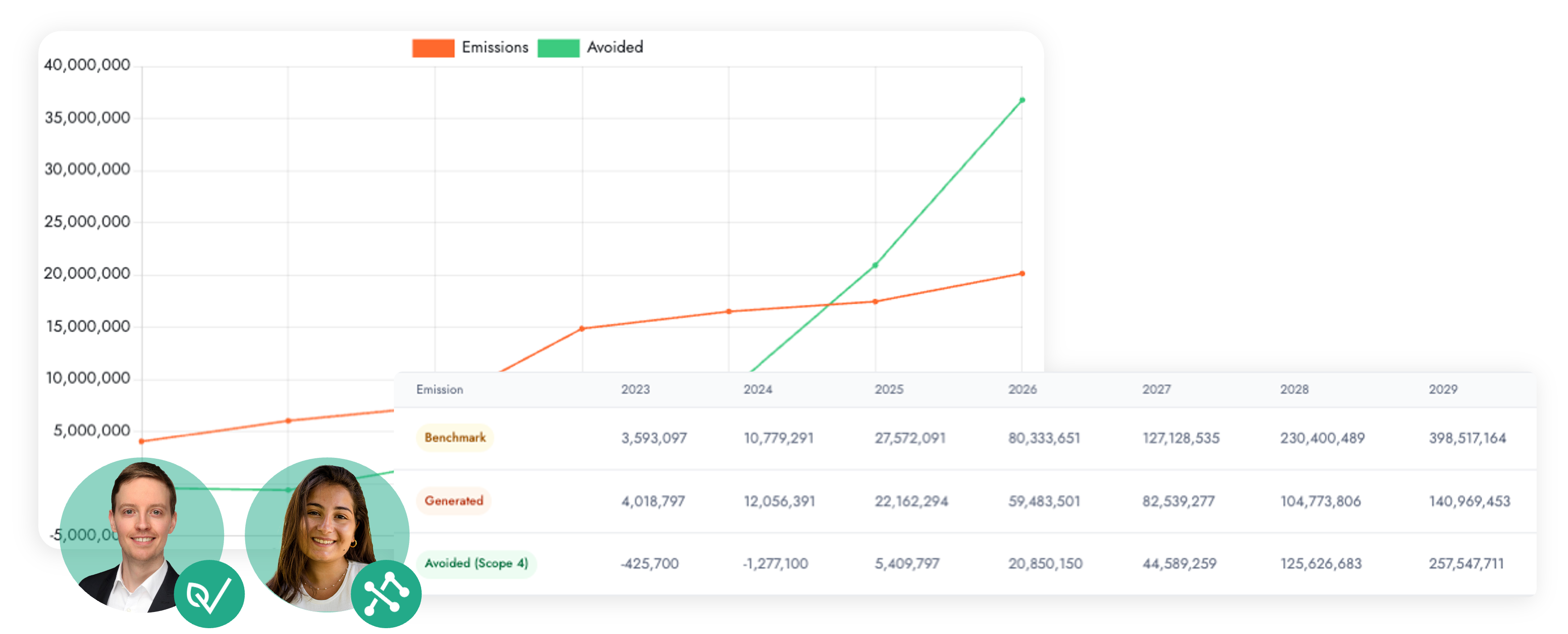
Task: Click Benchmark value 127,128,535
Action: click(x=1181, y=439)
